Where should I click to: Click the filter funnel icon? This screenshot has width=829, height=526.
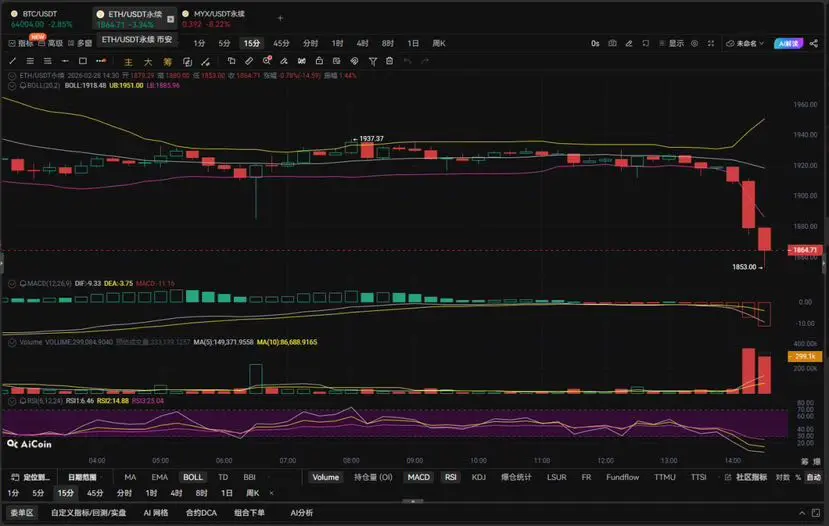tap(373, 61)
